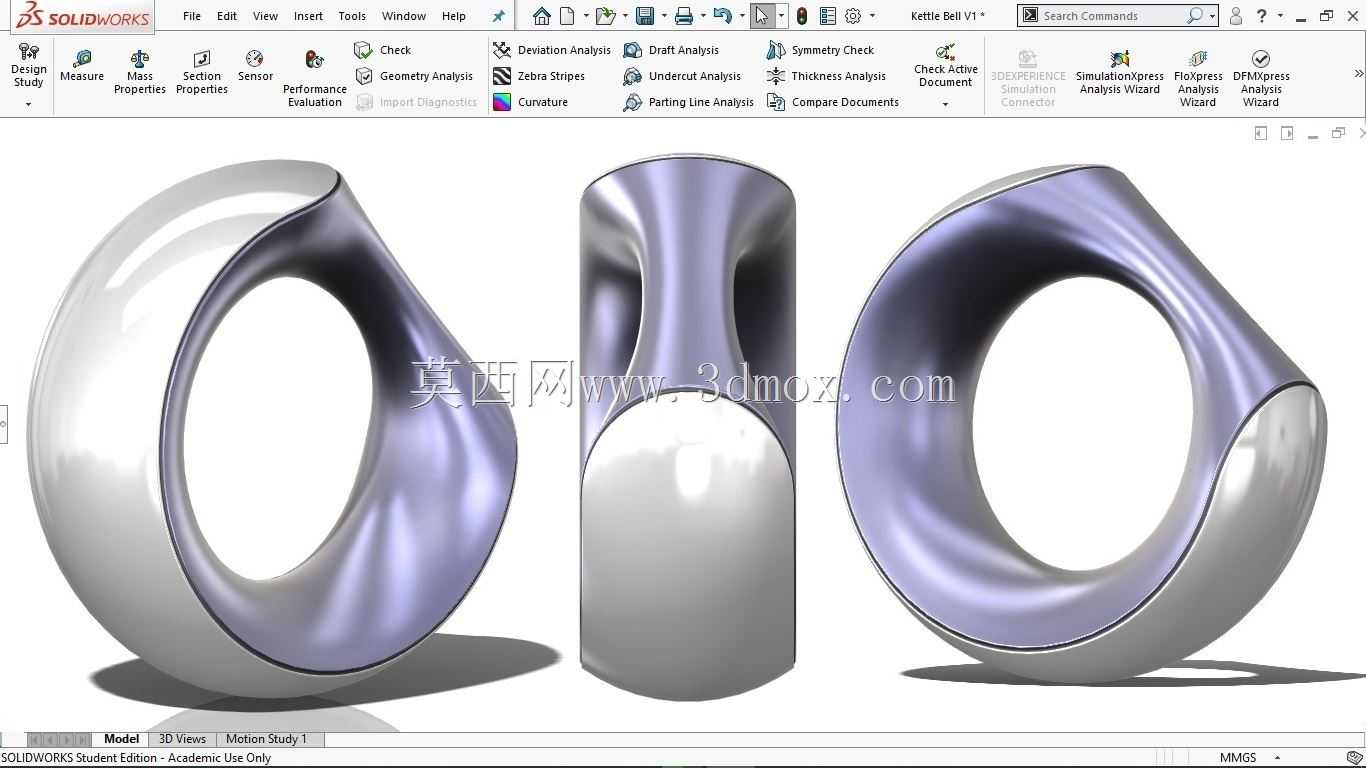Click Check Active Document icon
The height and width of the screenshot is (768, 1366).
(x=945, y=51)
